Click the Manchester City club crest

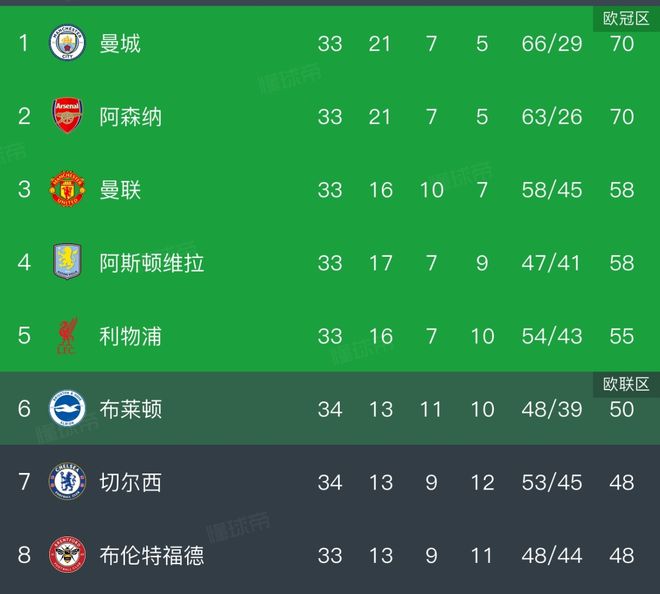tap(68, 44)
